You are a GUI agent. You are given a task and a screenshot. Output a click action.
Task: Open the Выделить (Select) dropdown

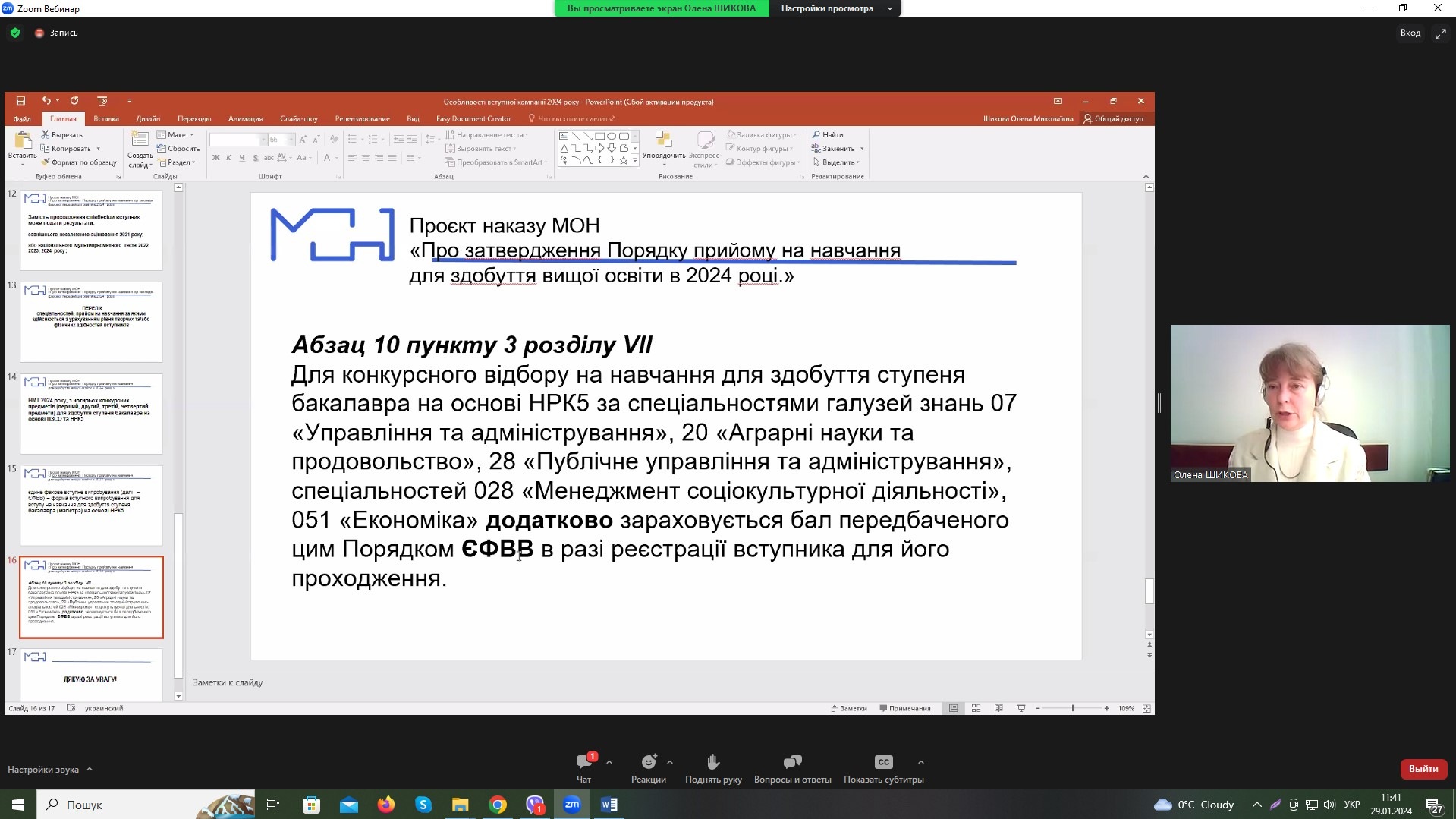(x=836, y=162)
